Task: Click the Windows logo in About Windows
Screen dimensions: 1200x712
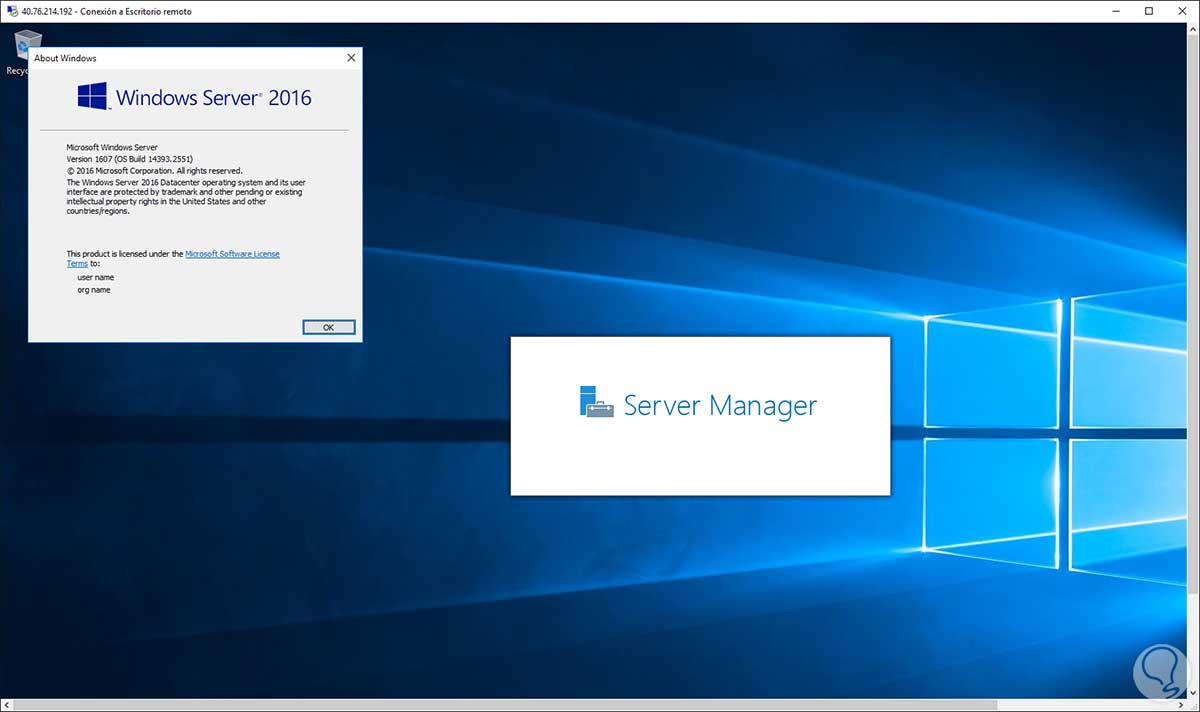Action: pyautogui.click(x=92, y=97)
